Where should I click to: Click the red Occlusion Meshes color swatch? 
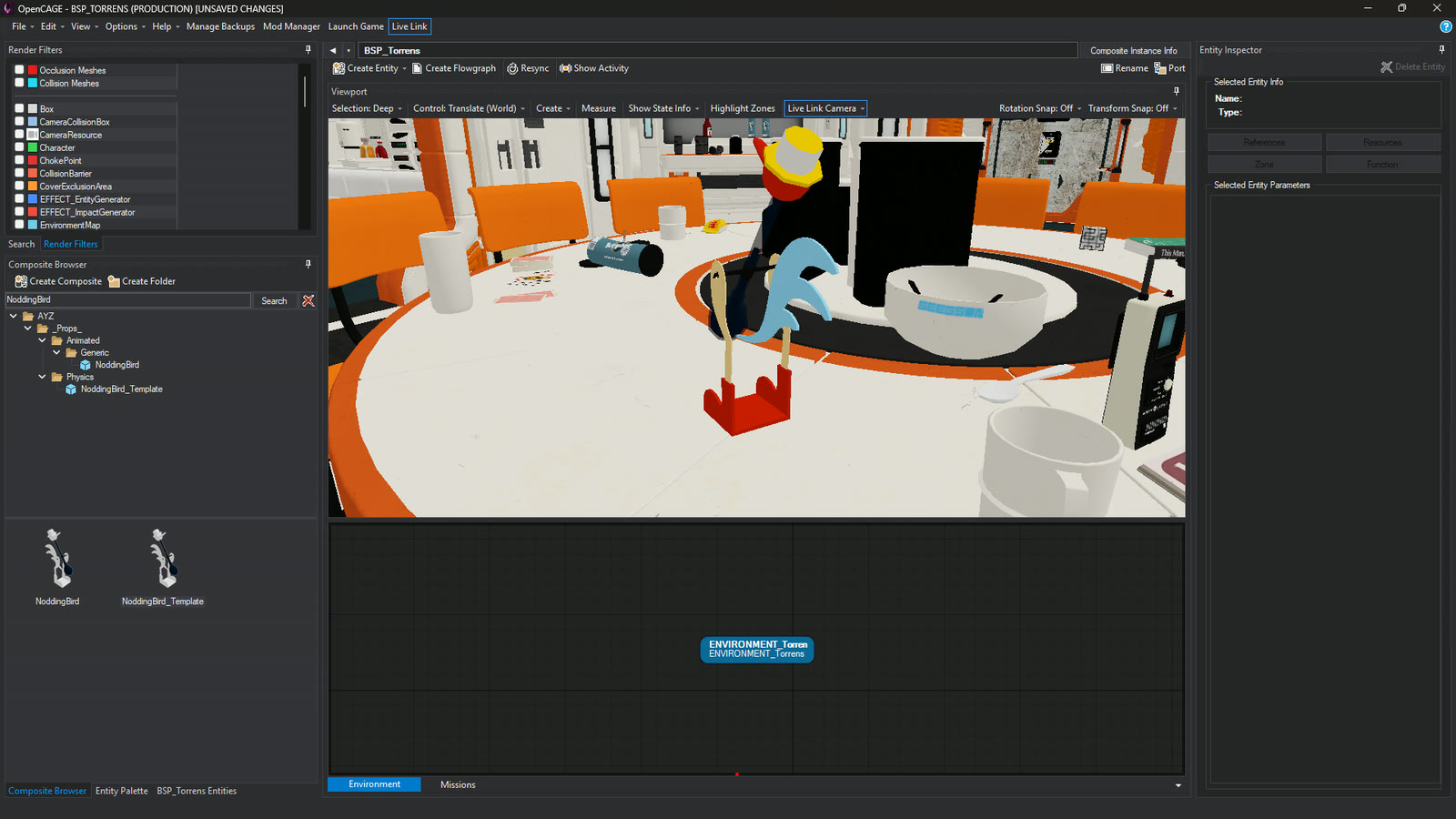33,70
